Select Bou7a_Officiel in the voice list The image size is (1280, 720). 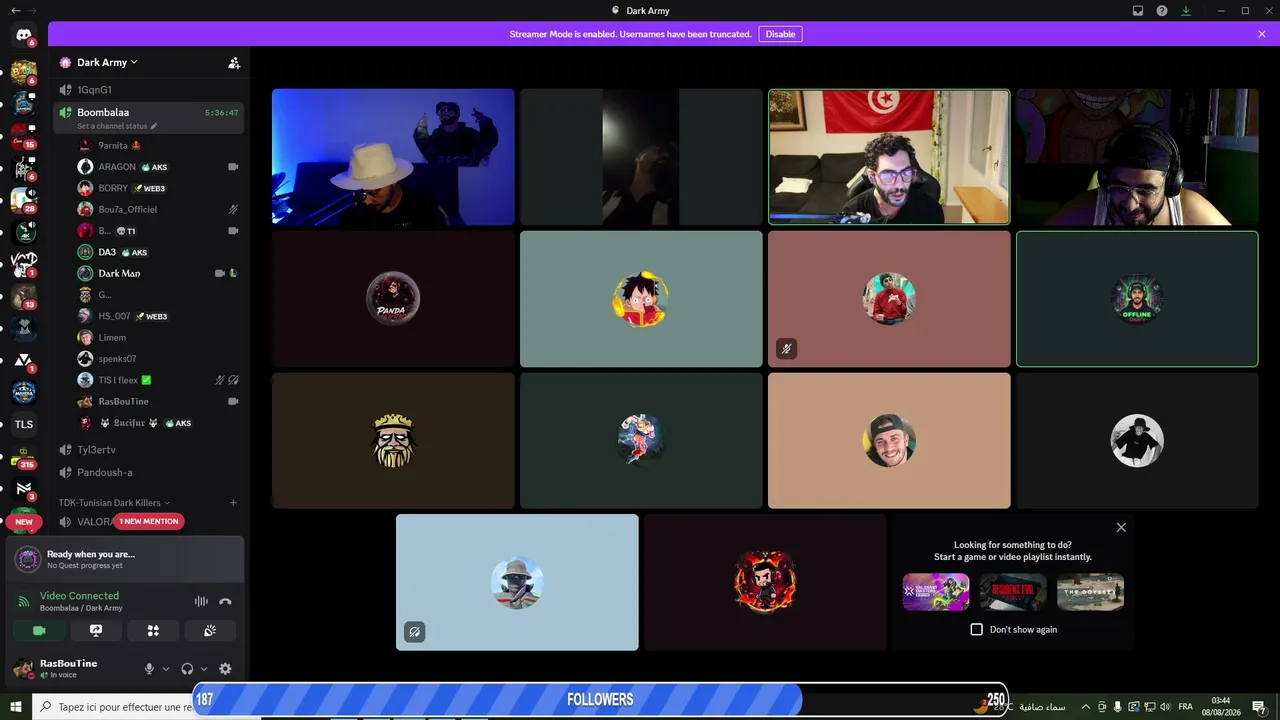(x=160, y=209)
